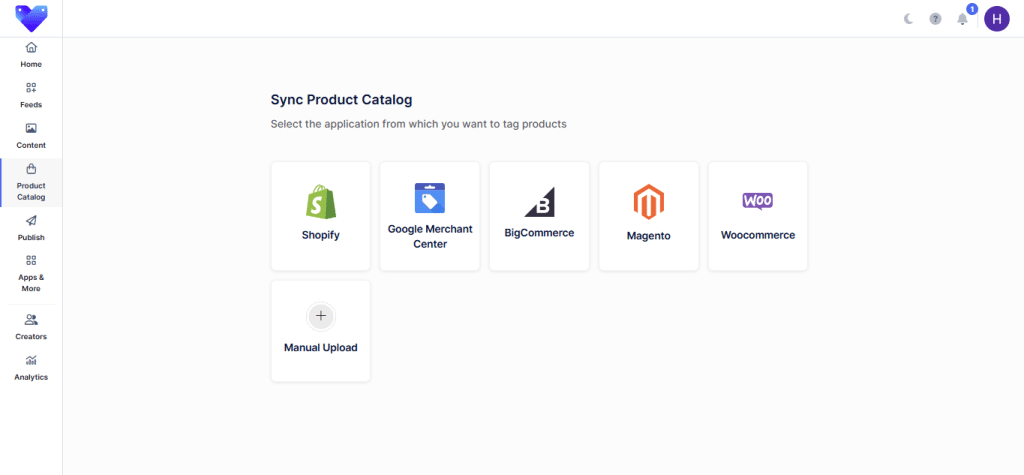Open Publish from the sidebar
This screenshot has width=1024, height=475.
[x=31, y=228]
